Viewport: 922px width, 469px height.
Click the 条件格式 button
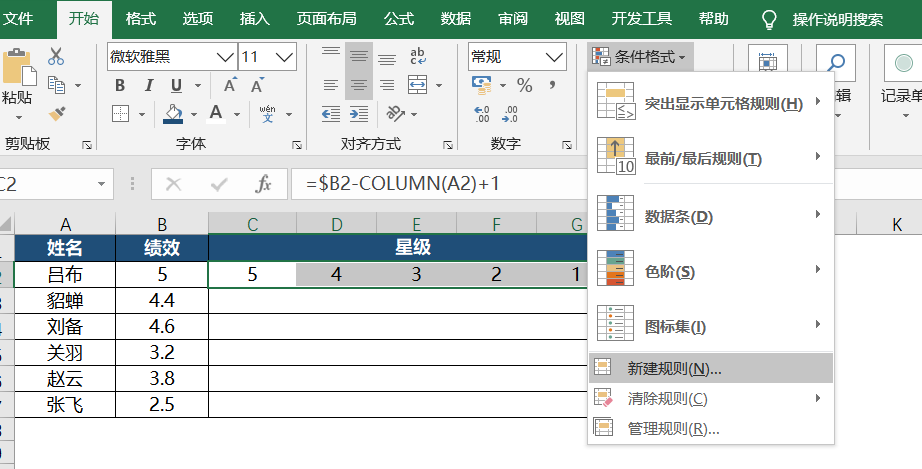[x=640, y=57]
